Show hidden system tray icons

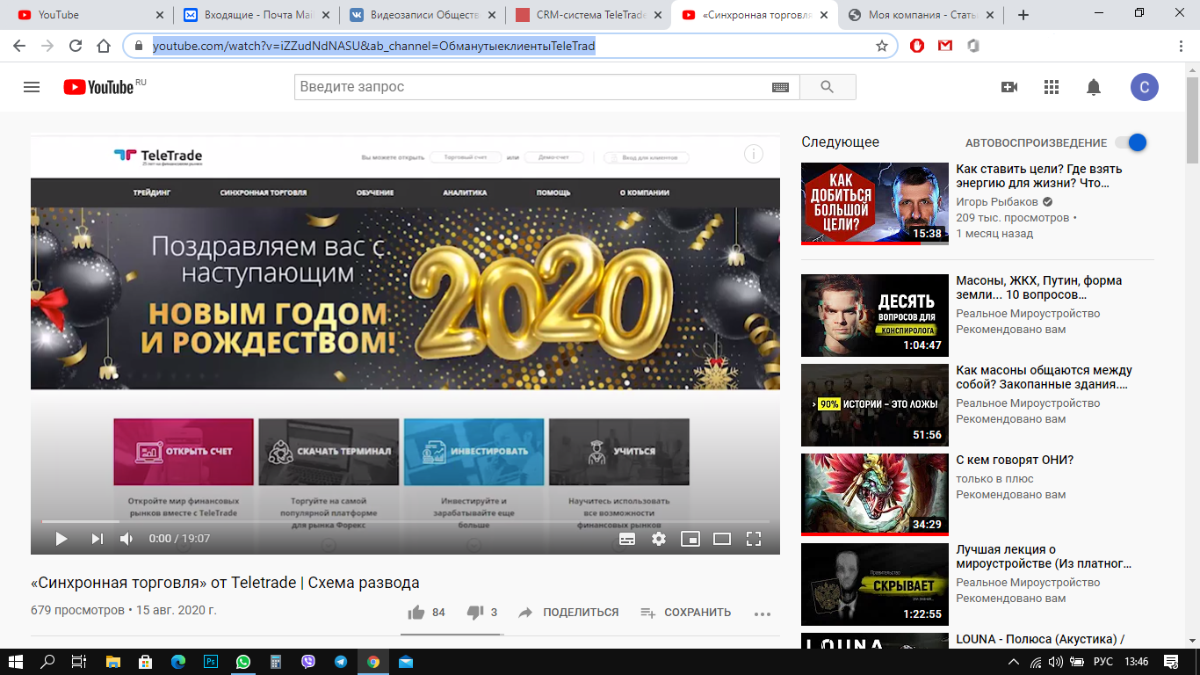click(x=1015, y=661)
